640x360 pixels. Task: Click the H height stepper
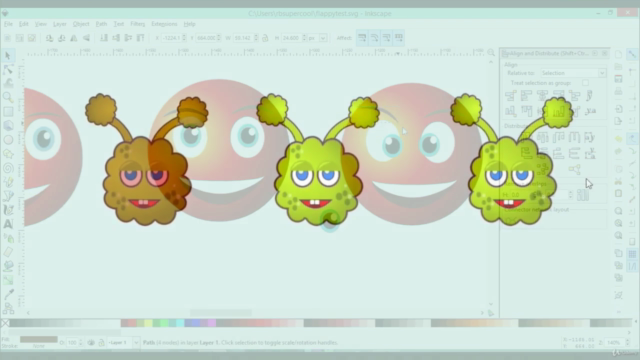coord(304,38)
